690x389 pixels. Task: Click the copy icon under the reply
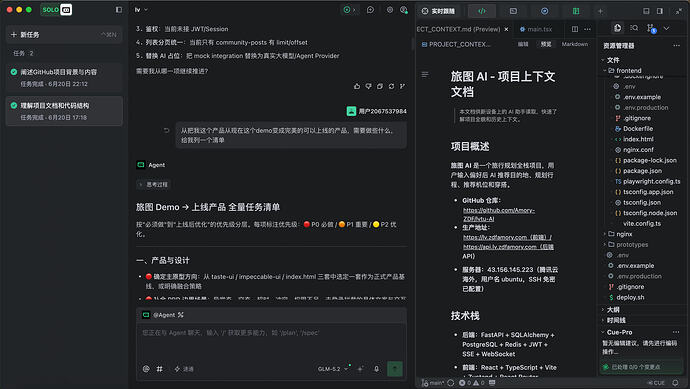(380, 86)
